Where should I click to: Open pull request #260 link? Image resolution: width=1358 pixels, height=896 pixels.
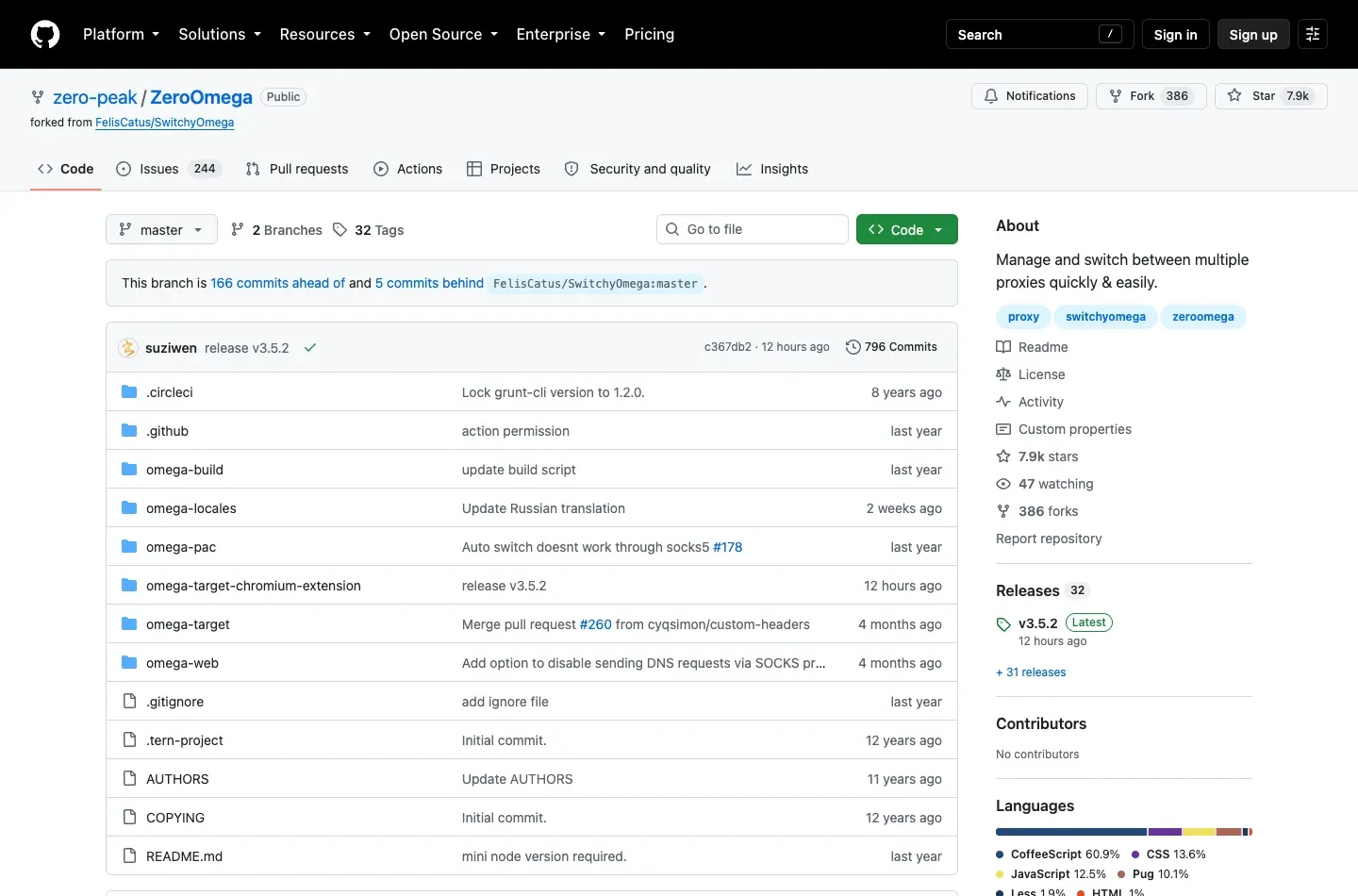595,624
